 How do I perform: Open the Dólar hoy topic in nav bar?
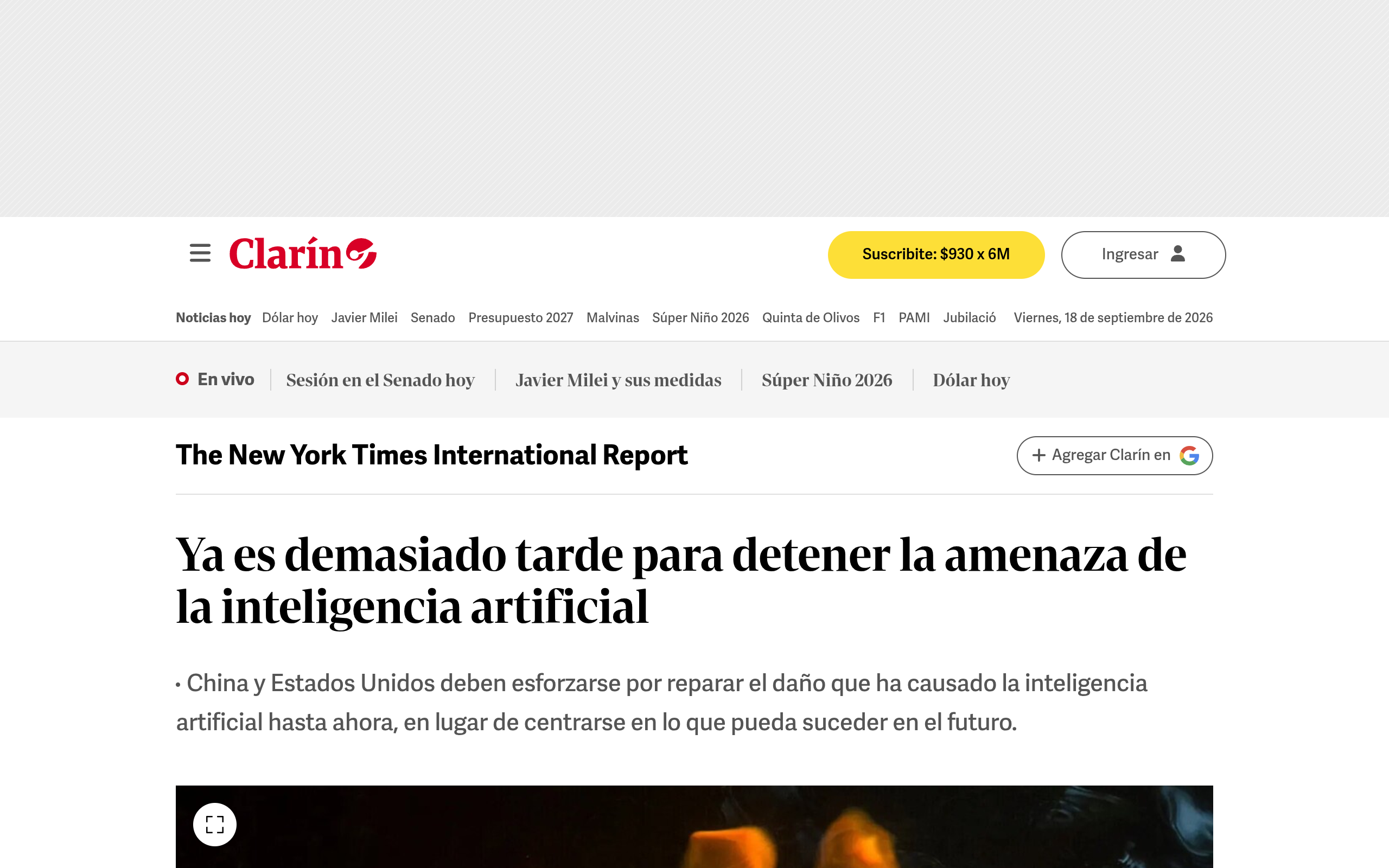[x=290, y=318]
